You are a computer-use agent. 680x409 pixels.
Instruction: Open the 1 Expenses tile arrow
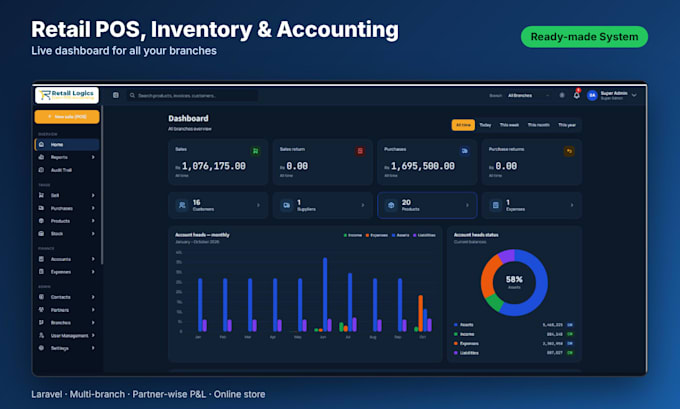pyautogui.click(x=572, y=205)
